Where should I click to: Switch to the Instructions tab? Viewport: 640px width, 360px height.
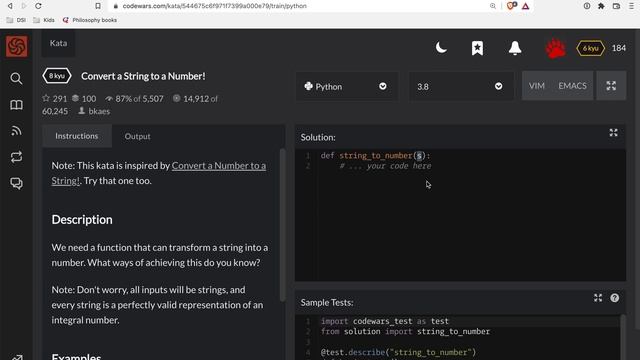77,136
